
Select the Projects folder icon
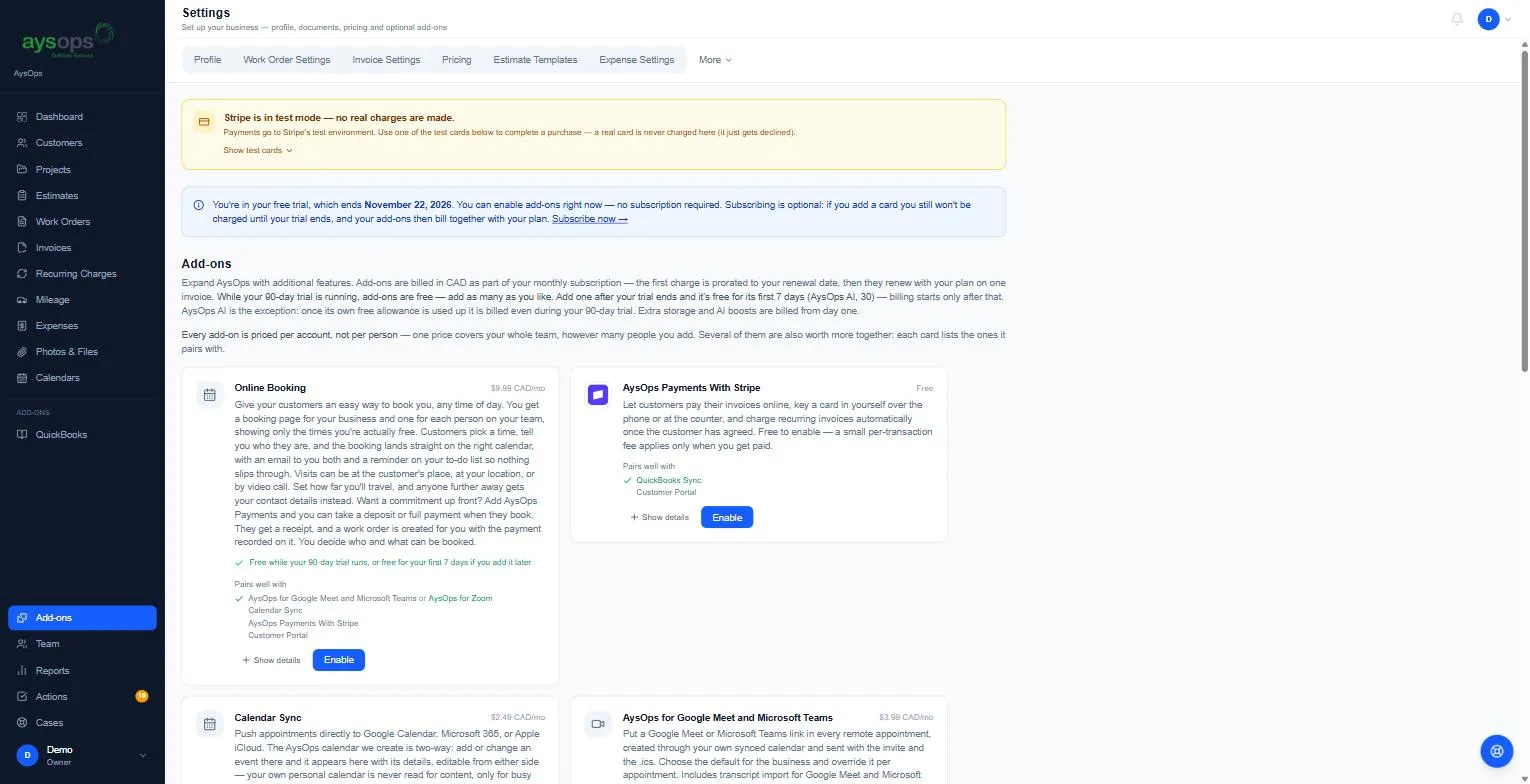pos(22,170)
